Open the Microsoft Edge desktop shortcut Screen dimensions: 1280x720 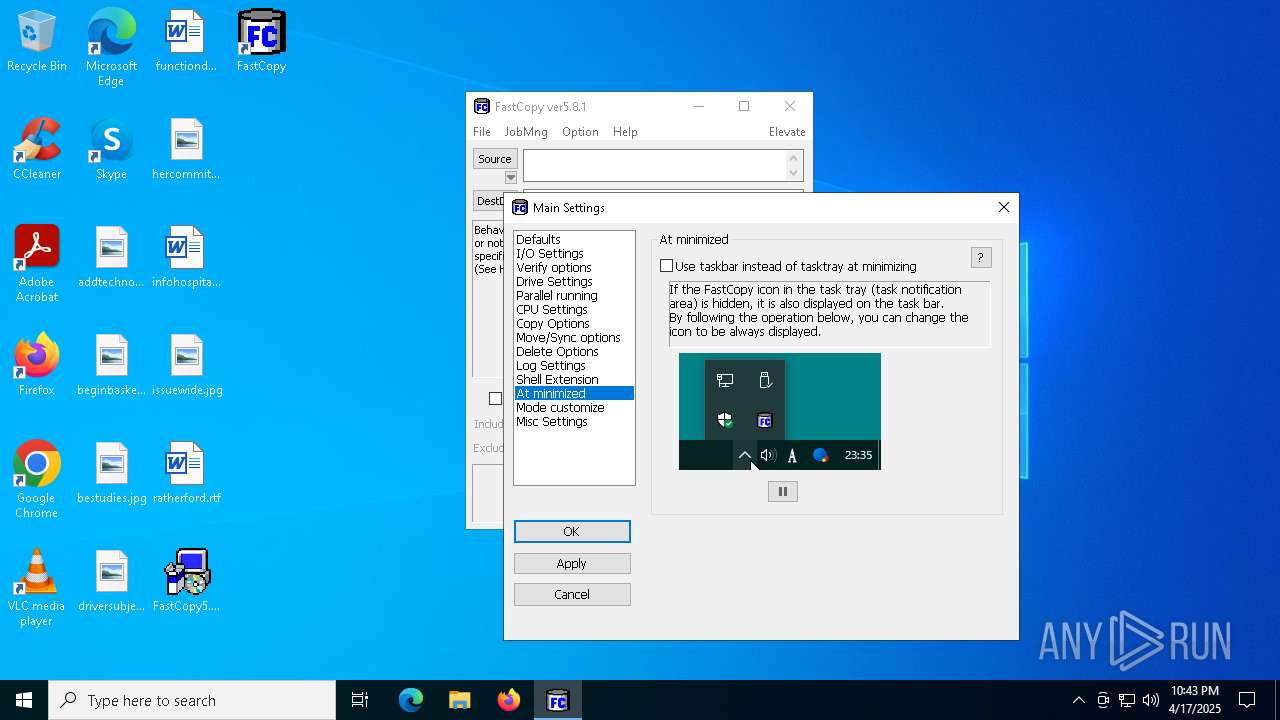click(x=111, y=48)
